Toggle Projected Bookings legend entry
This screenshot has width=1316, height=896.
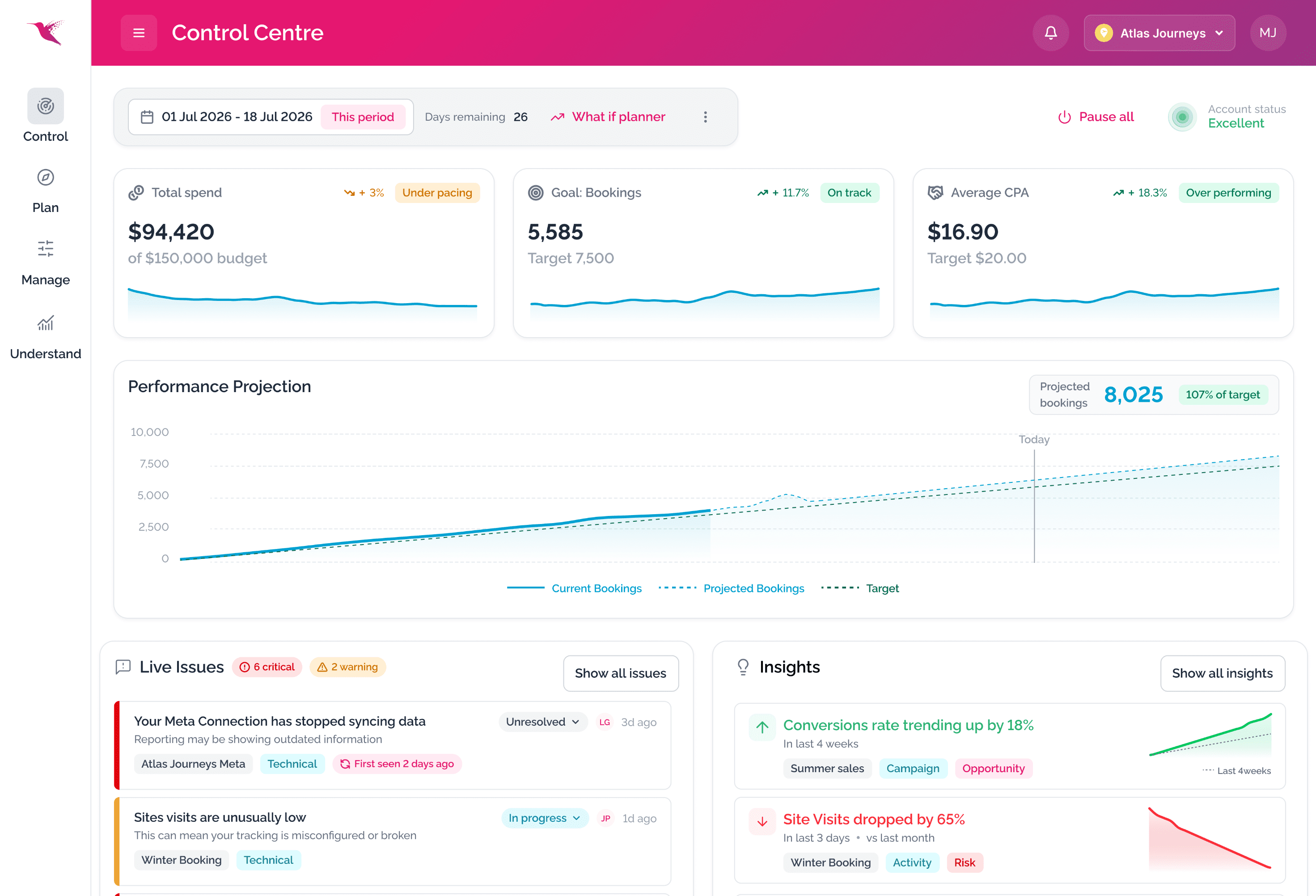click(x=731, y=588)
